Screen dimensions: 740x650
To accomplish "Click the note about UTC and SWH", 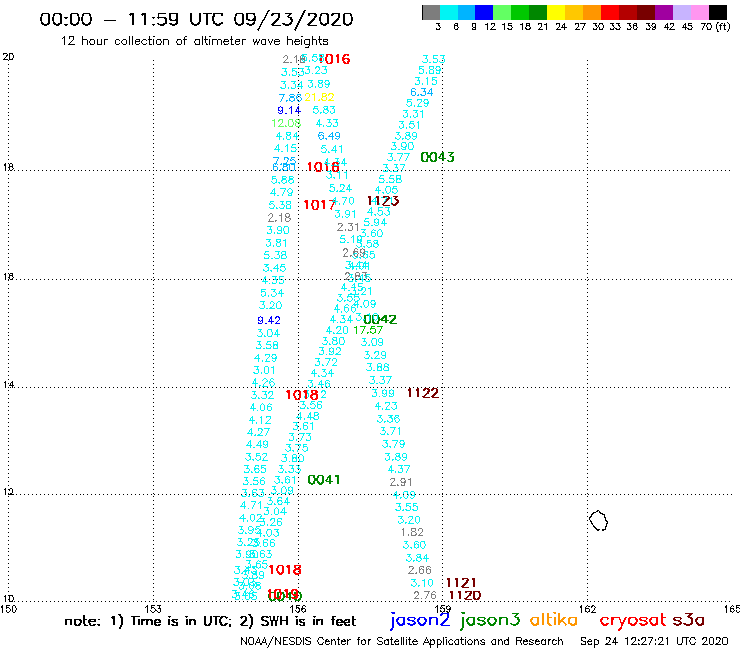I will pyautogui.click(x=210, y=621).
